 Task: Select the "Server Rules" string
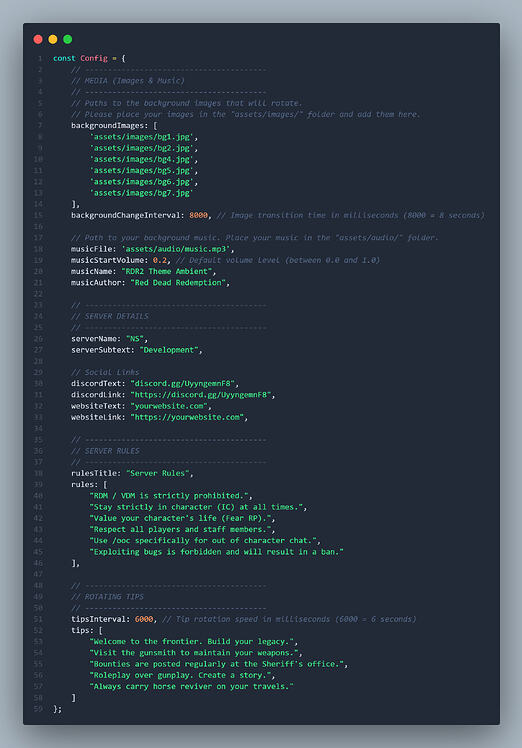tap(157, 473)
